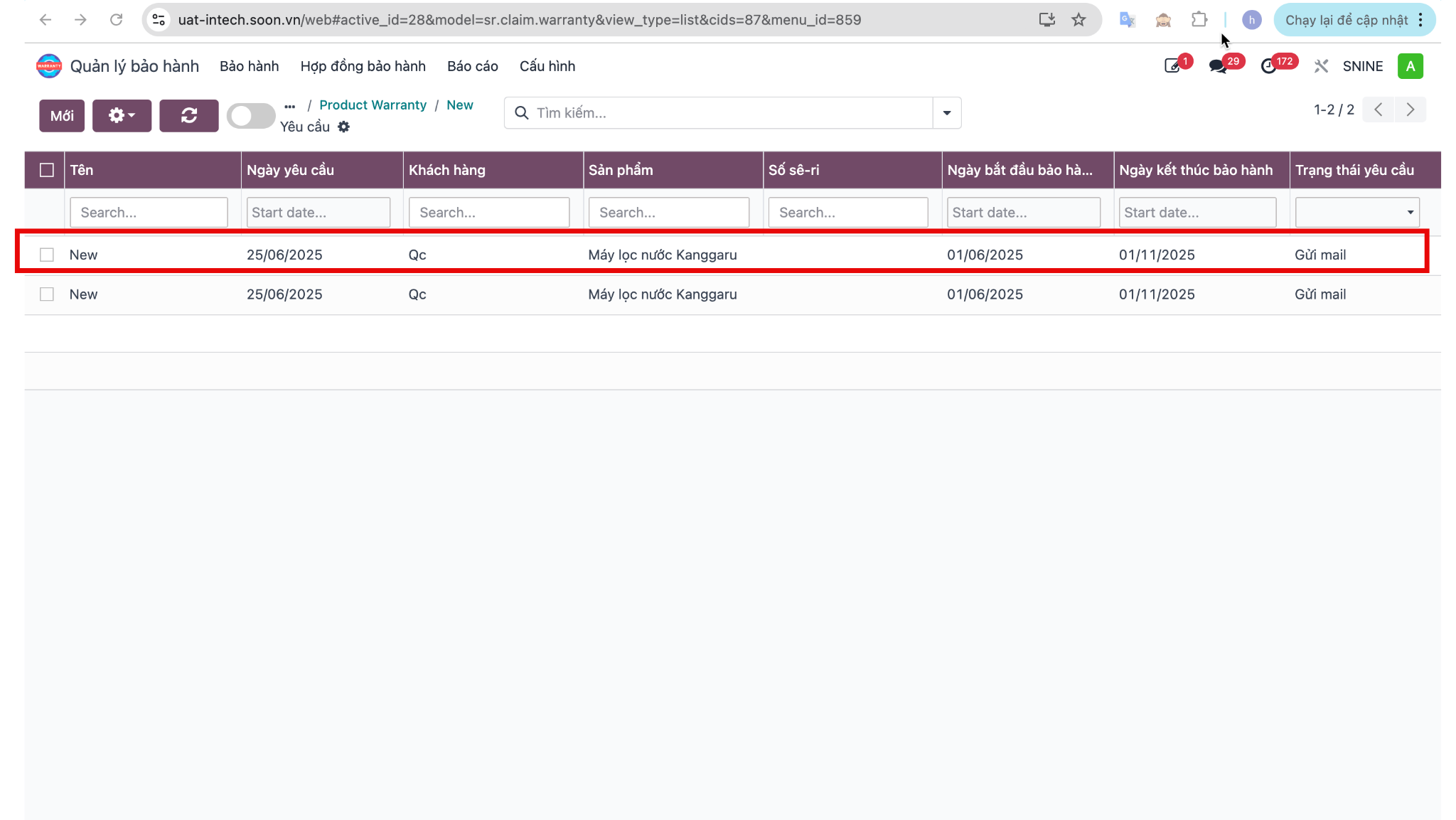Click the gear icon next to Yêu cầu
This screenshot has width=1456, height=820.
[x=344, y=127]
